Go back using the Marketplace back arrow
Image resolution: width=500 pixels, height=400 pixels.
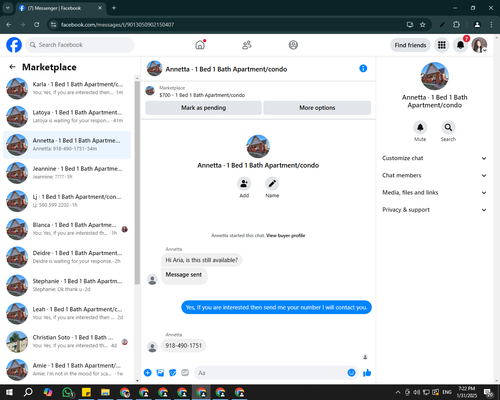tap(12, 67)
